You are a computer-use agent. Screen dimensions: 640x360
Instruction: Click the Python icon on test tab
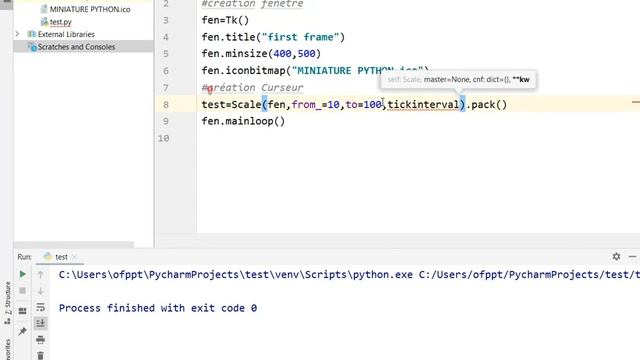click(48, 256)
